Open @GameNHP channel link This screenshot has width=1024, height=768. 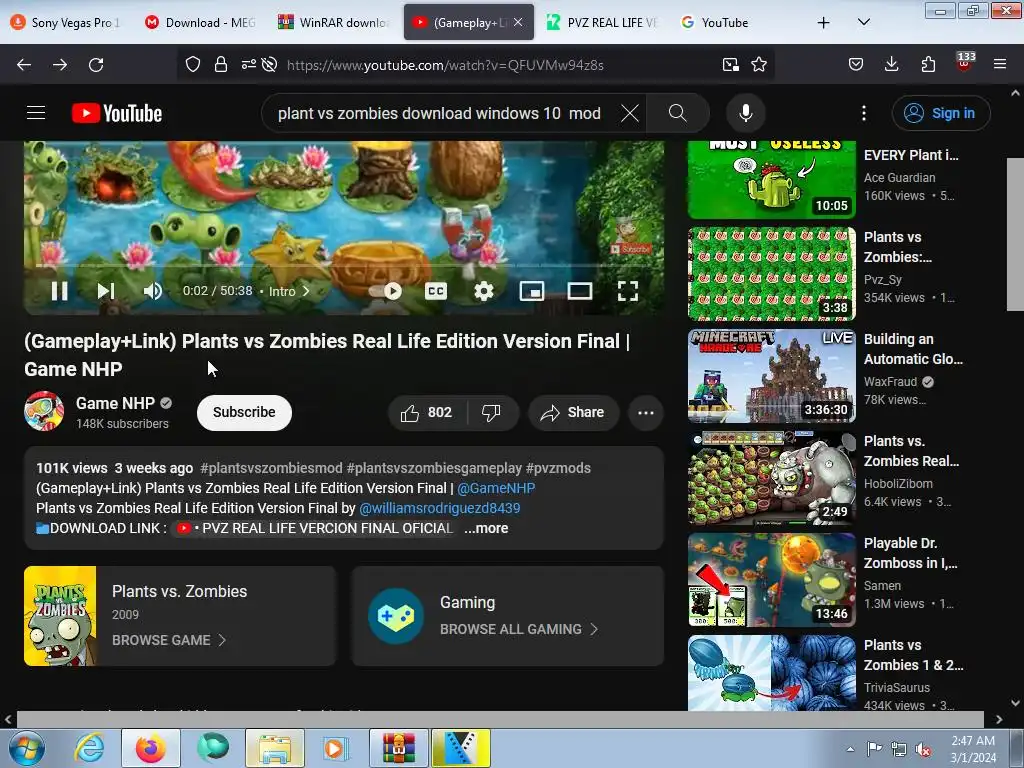(x=496, y=488)
